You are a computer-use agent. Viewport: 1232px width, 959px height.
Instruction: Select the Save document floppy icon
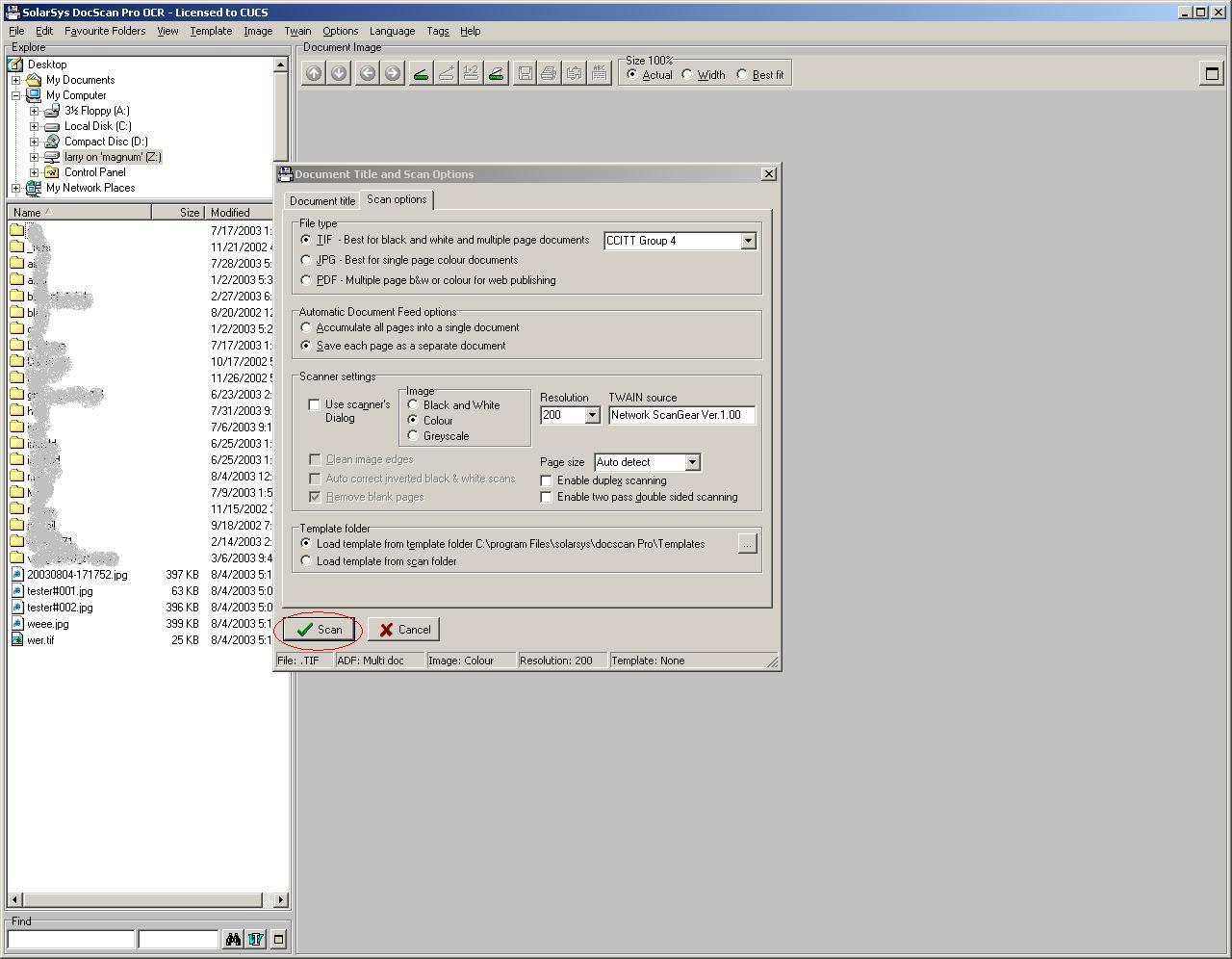[x=525, y=72]
